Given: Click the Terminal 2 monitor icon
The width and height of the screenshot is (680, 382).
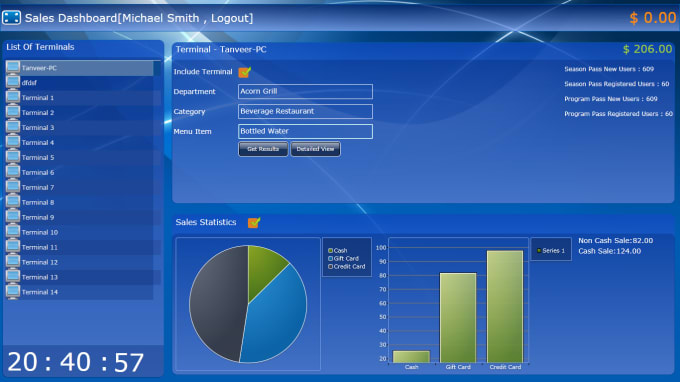Looking at the screenshot, I should (x=13, y=112).
